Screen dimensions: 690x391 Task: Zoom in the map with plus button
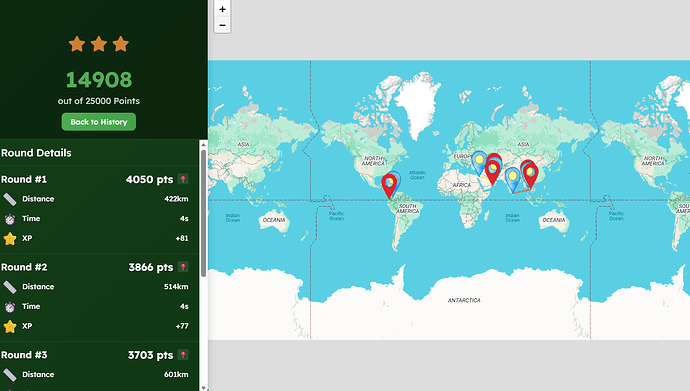[x=222, y=9]
